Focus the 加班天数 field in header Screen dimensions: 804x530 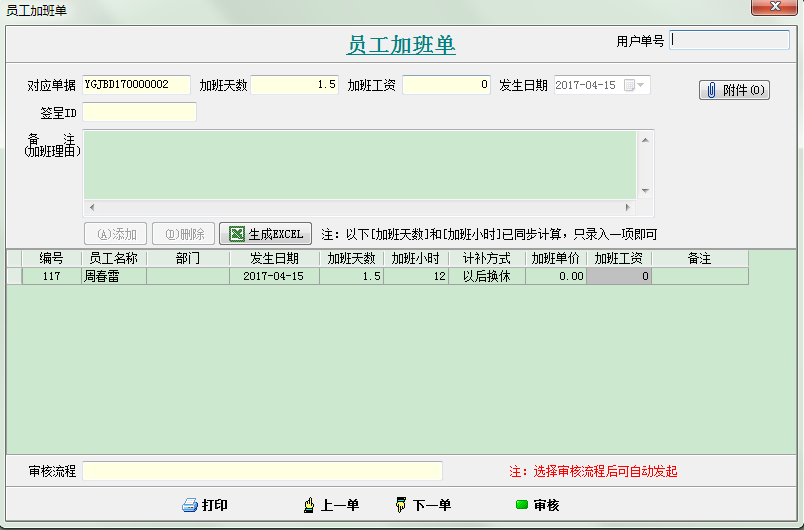(294, 85)
